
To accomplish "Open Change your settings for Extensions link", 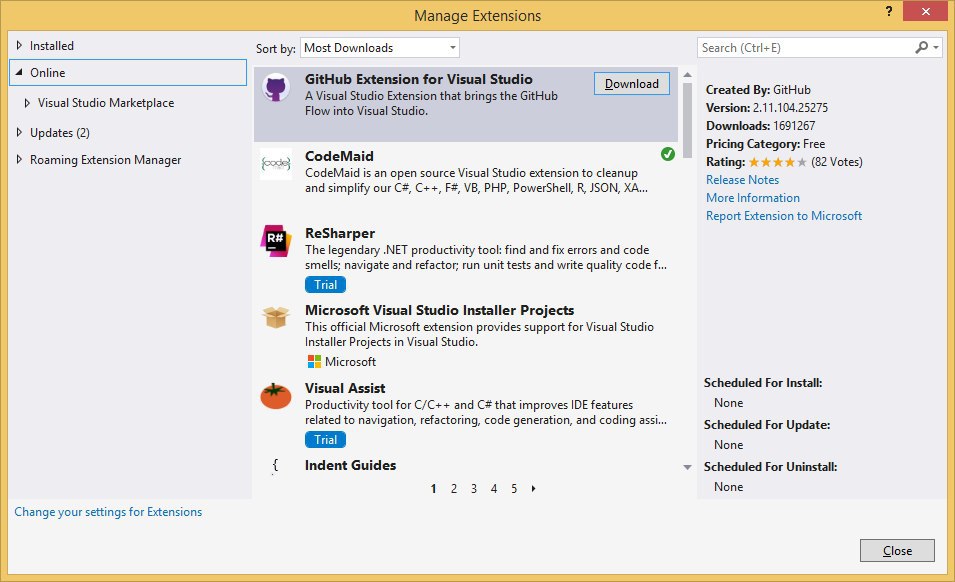I will [108, 512].
